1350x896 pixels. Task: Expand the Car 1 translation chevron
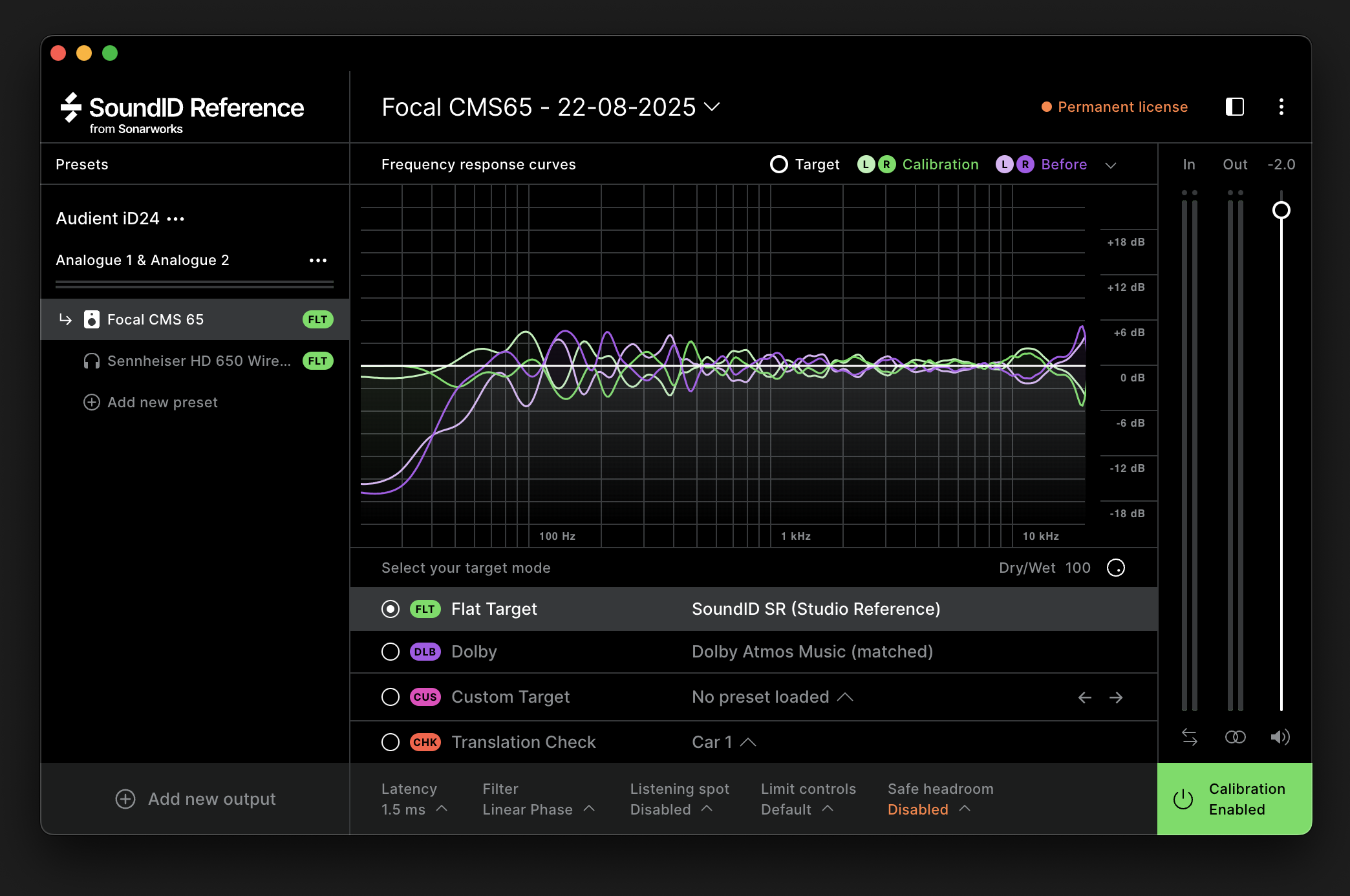tap(748, 742)
